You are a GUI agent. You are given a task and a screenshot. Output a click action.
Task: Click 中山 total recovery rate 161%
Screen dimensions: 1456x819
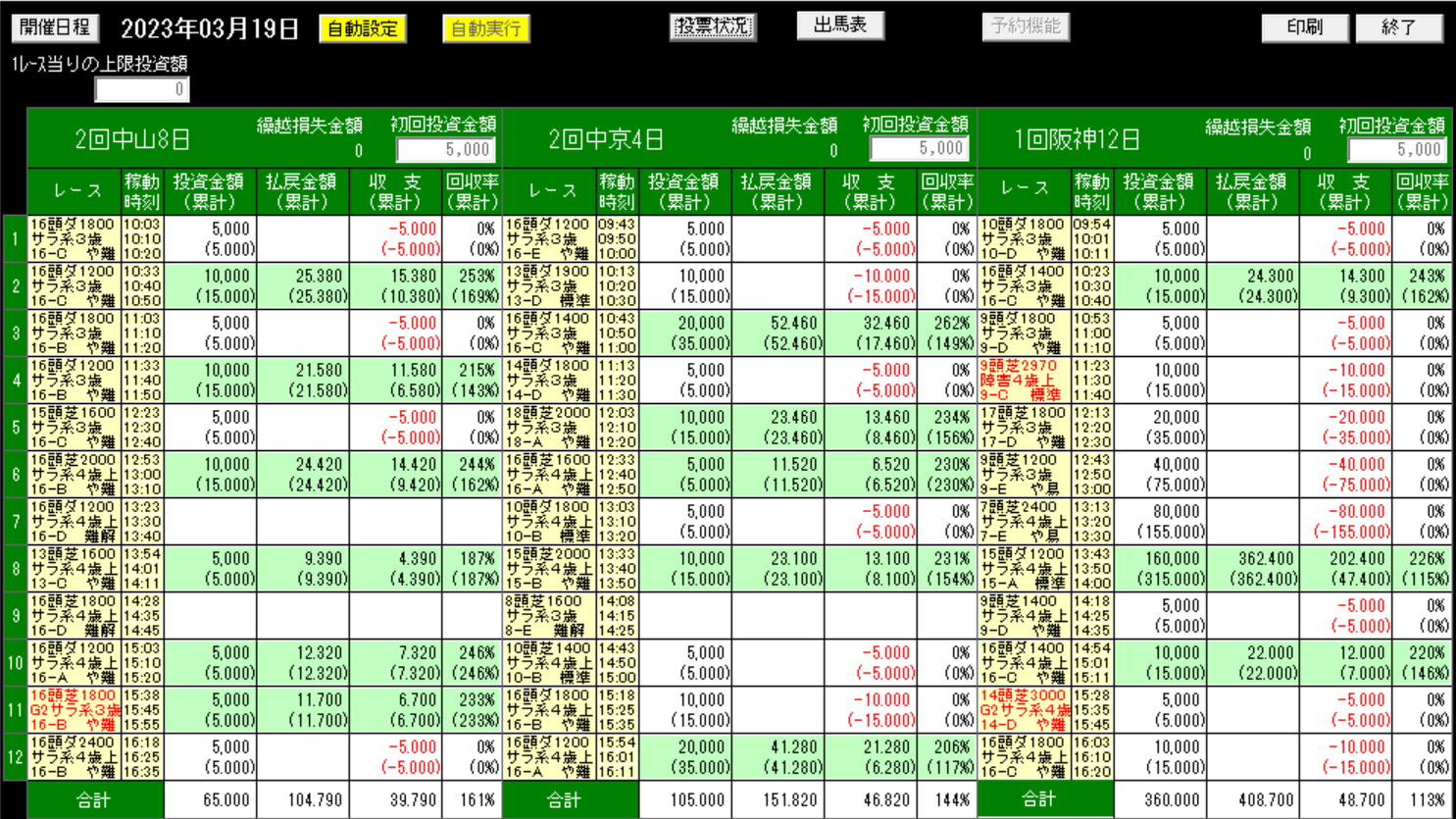(477, 800)
